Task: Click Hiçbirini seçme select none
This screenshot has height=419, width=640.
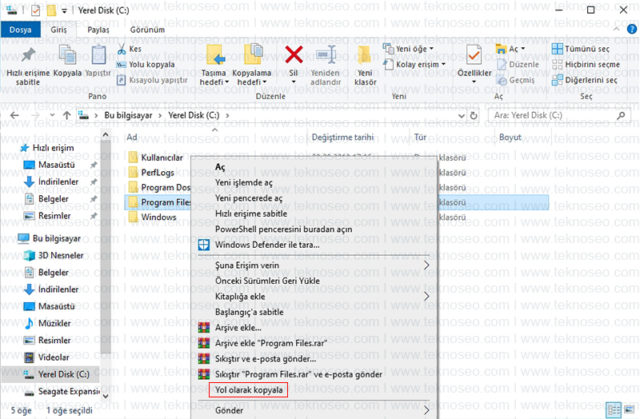Action: [x=586, y=64]
